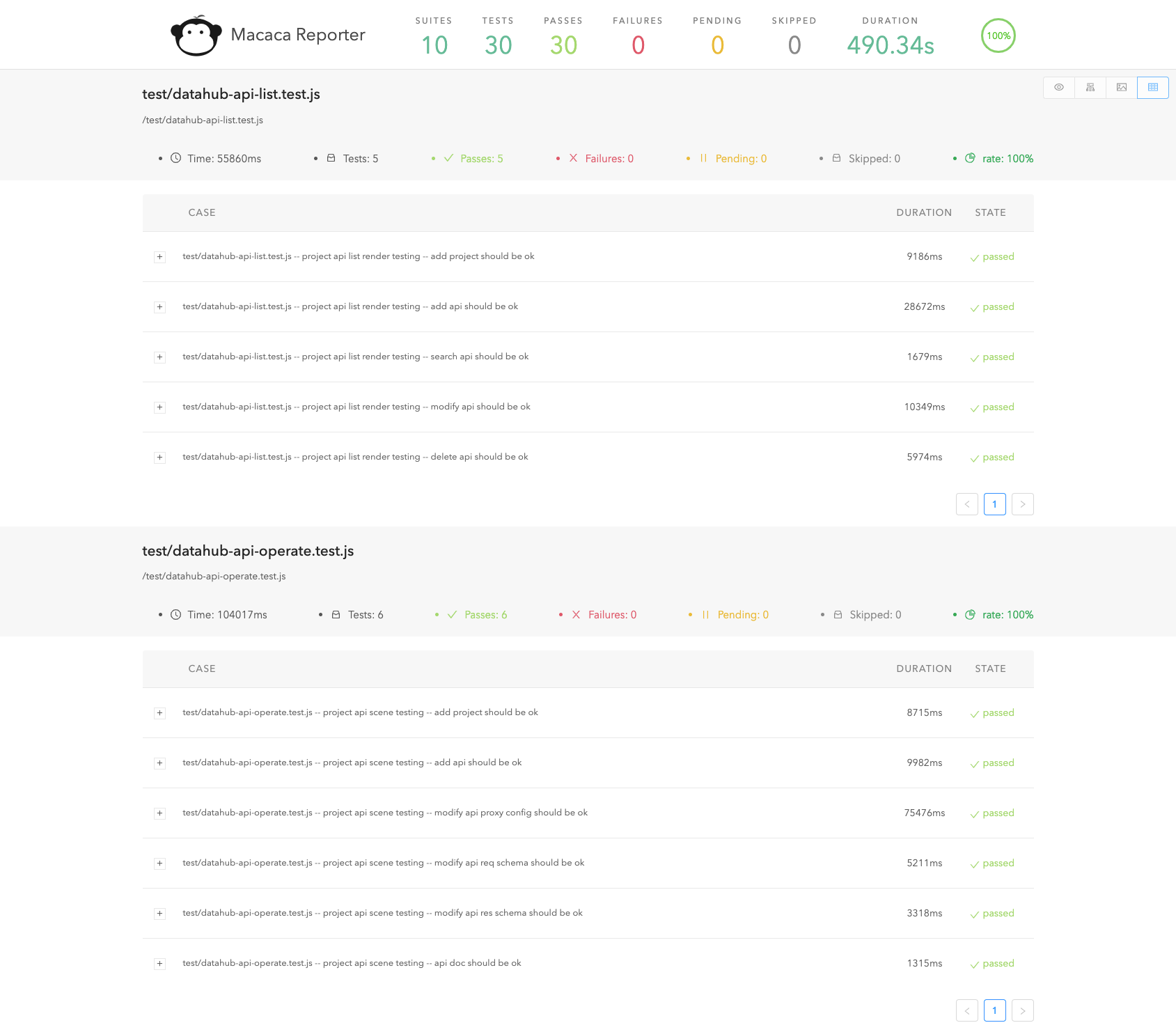
Task: Click clock icon beside Time: 55860ms
Action: [176, 158]
